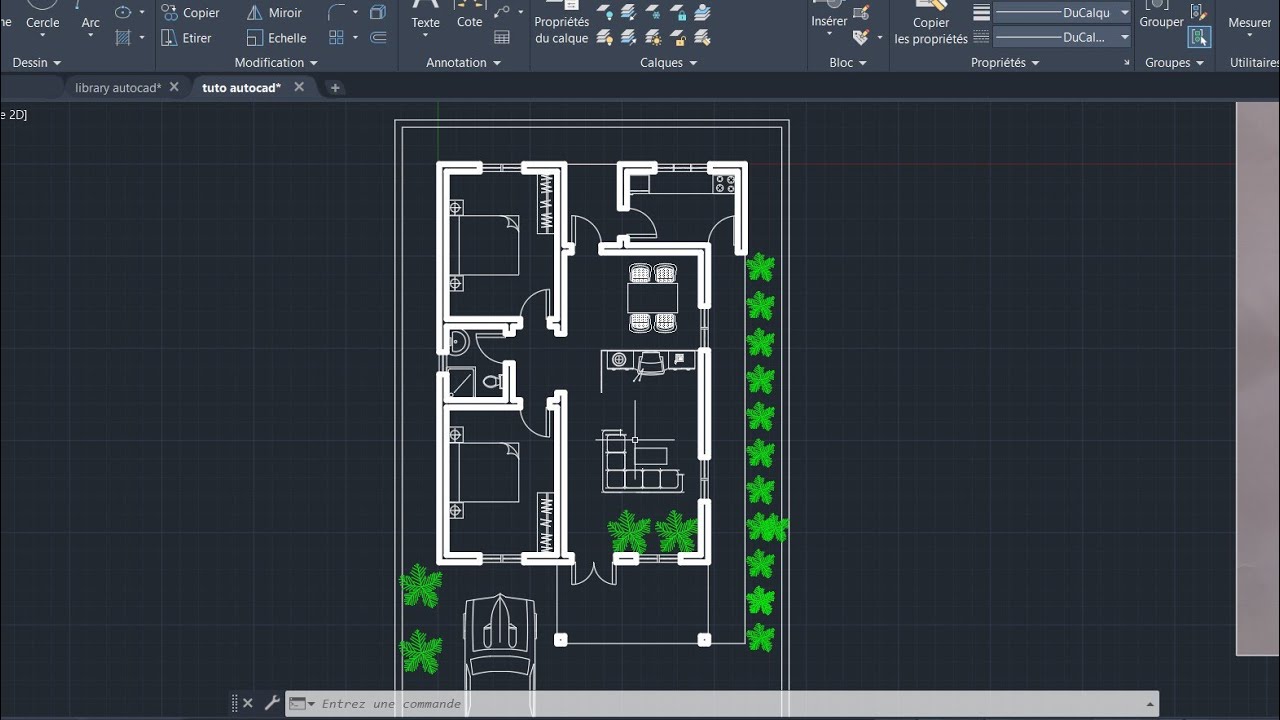Click the Grouper tool

1161,15
